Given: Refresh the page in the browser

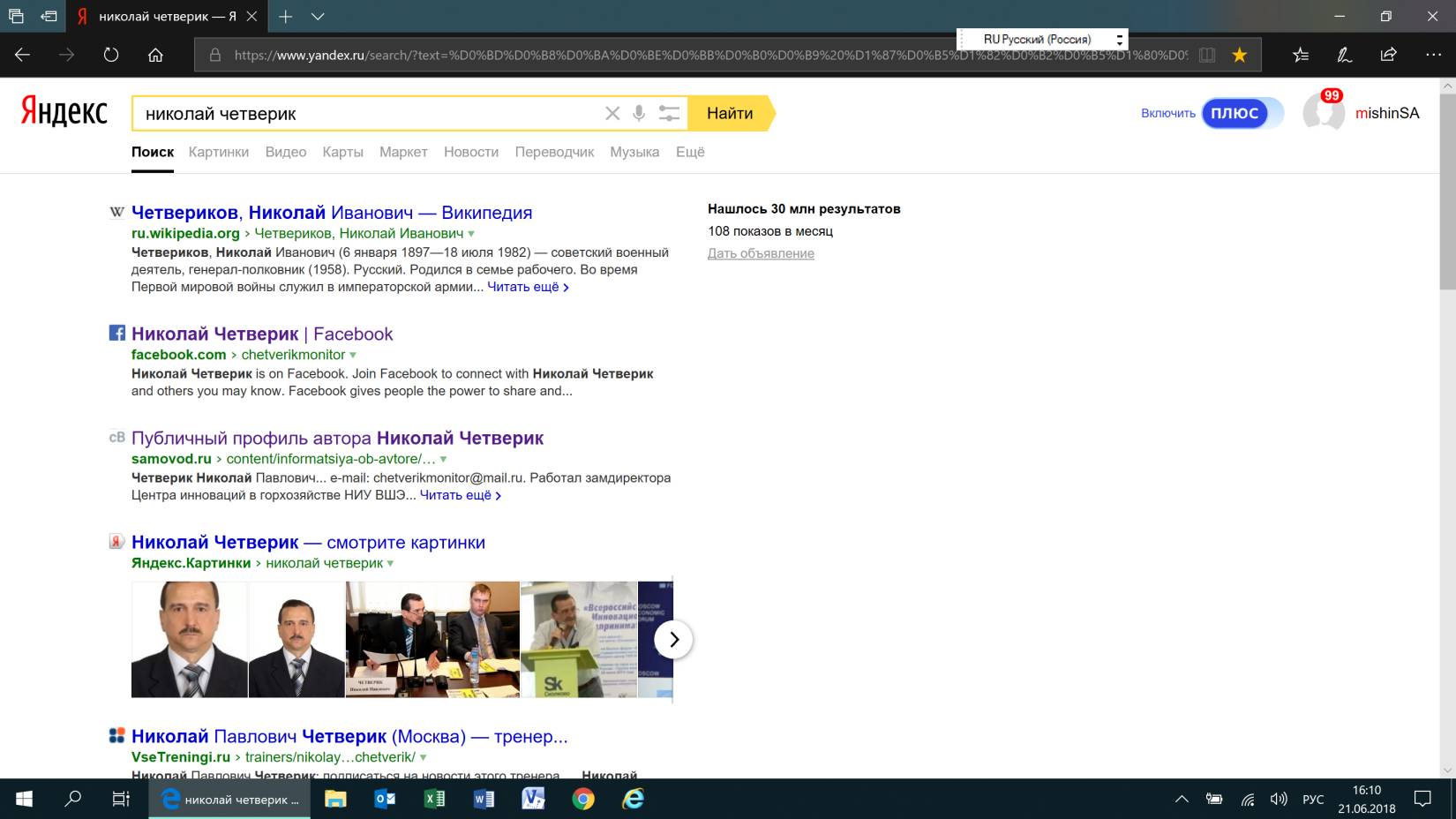Looking at the screenshot, I should 111,55.
